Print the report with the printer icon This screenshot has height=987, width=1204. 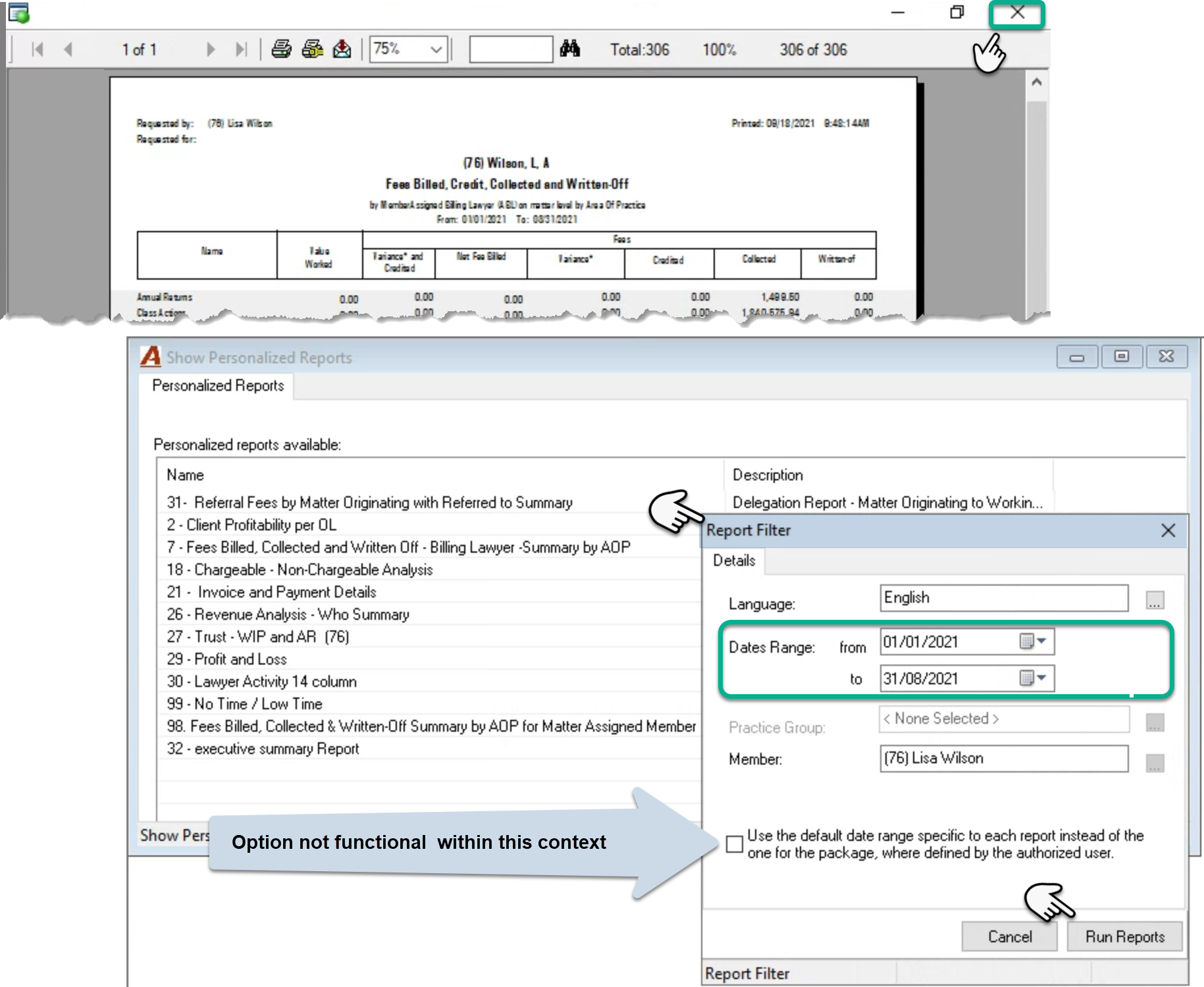click(x=281, y=49)
